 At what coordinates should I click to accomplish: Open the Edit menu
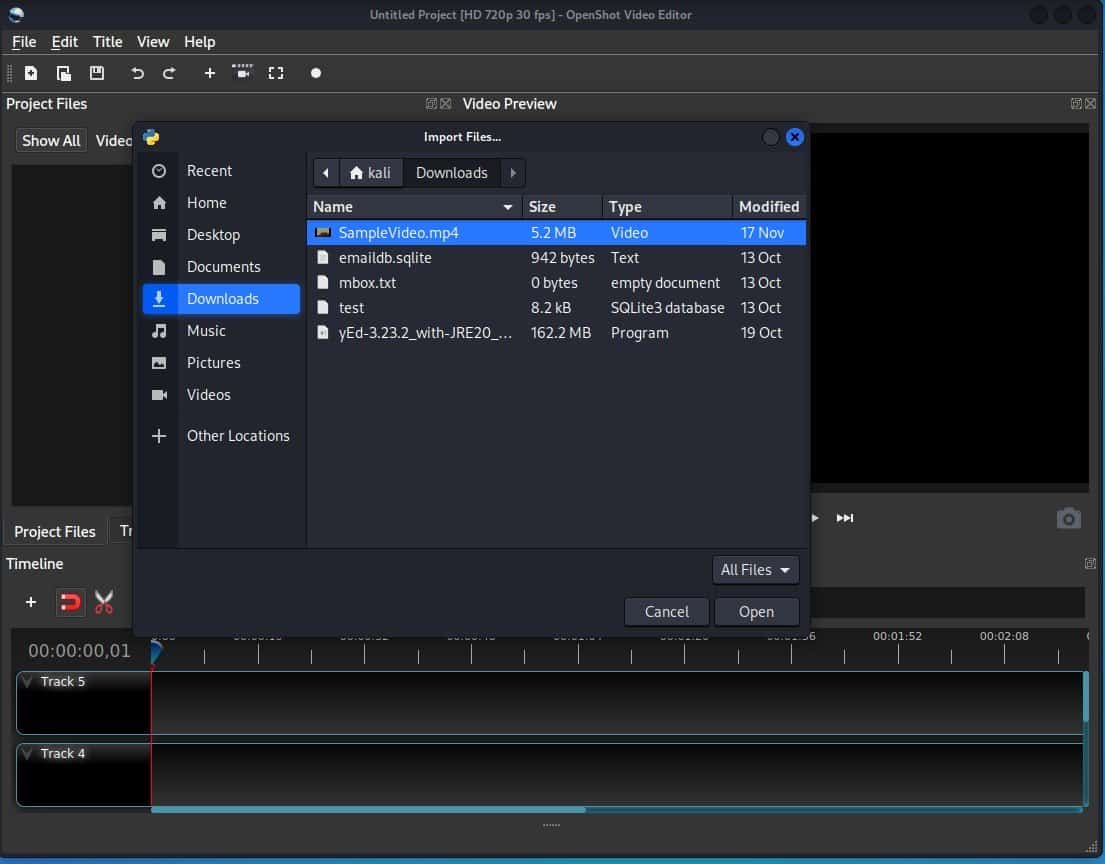coord(64,42)
